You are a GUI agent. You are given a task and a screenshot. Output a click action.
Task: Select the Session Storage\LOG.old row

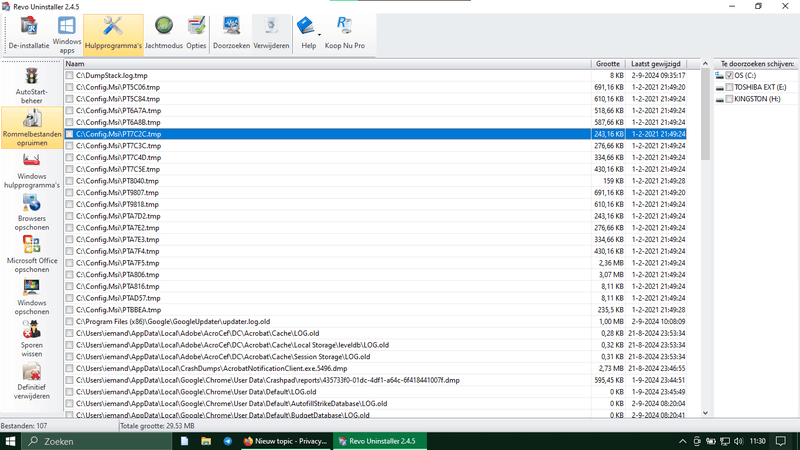click(376, 357)
